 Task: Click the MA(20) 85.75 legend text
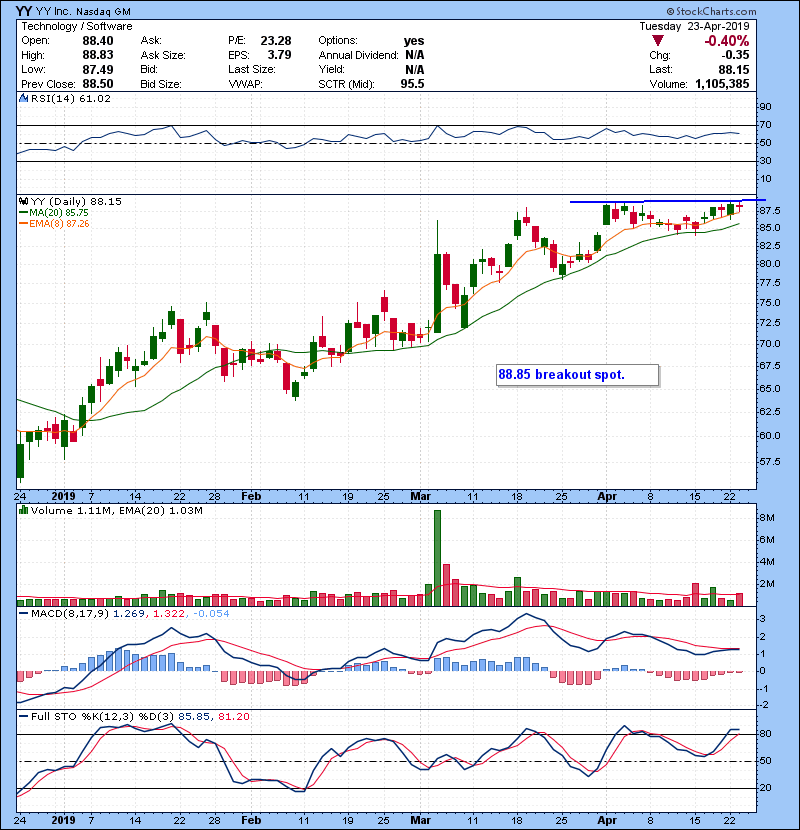59,213
